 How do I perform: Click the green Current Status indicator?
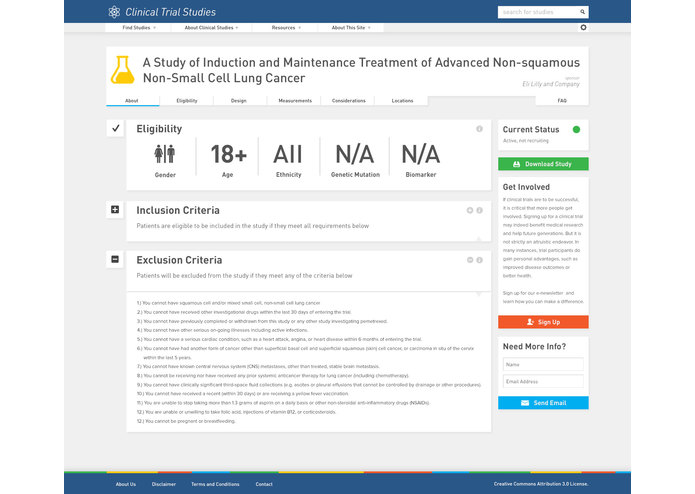(576, 129)
